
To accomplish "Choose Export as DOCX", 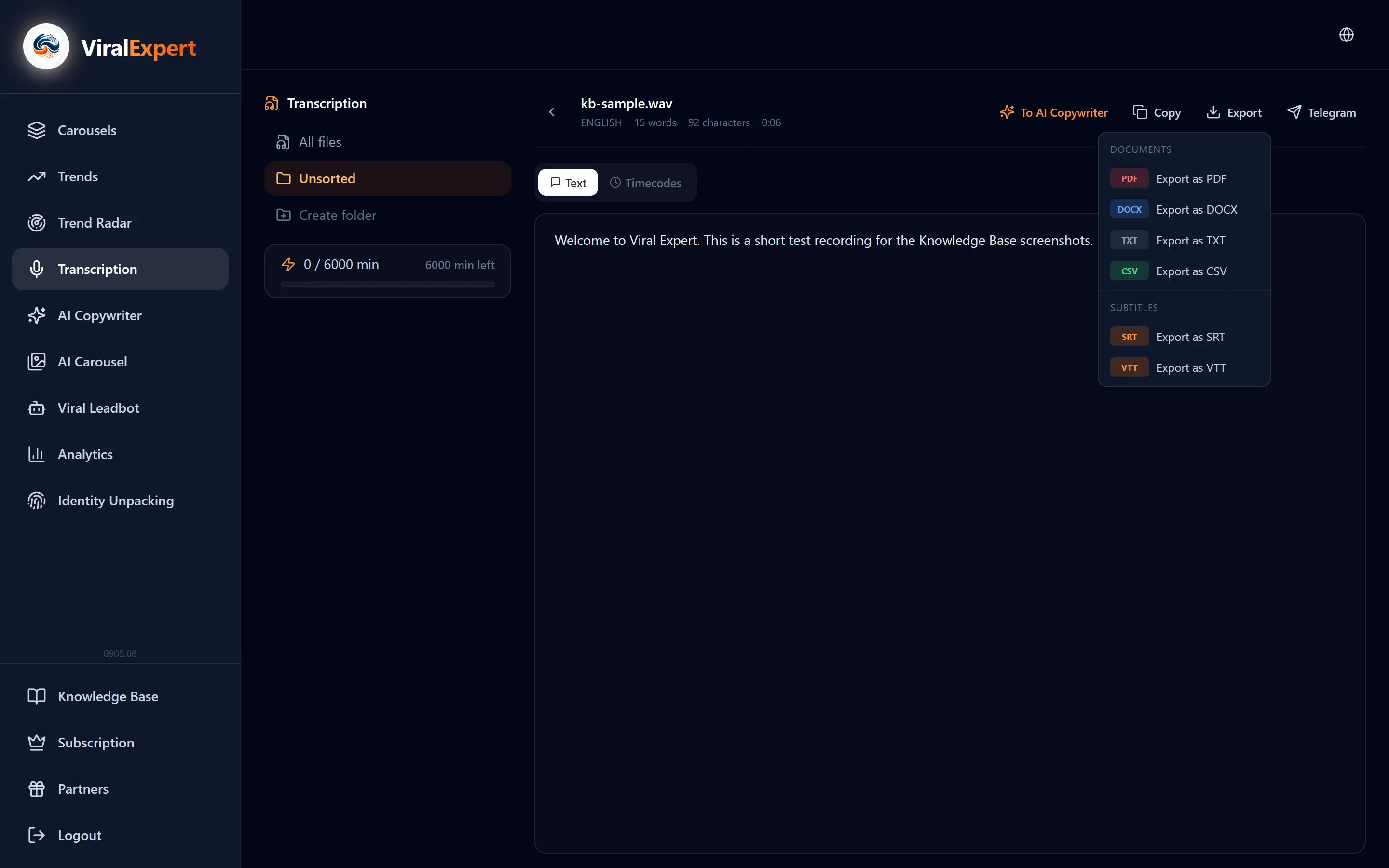I will (1184, 210).
